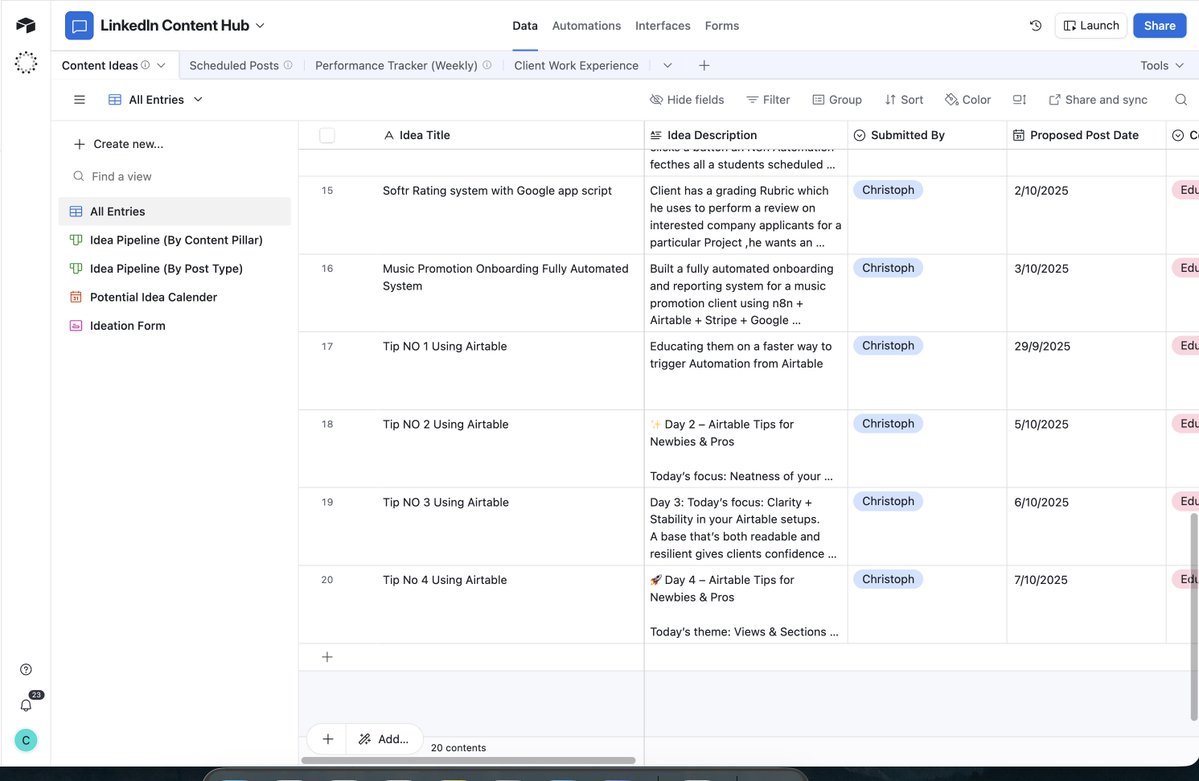Click the Christoph tag in row 17
1199x781 pixels.
888,346
